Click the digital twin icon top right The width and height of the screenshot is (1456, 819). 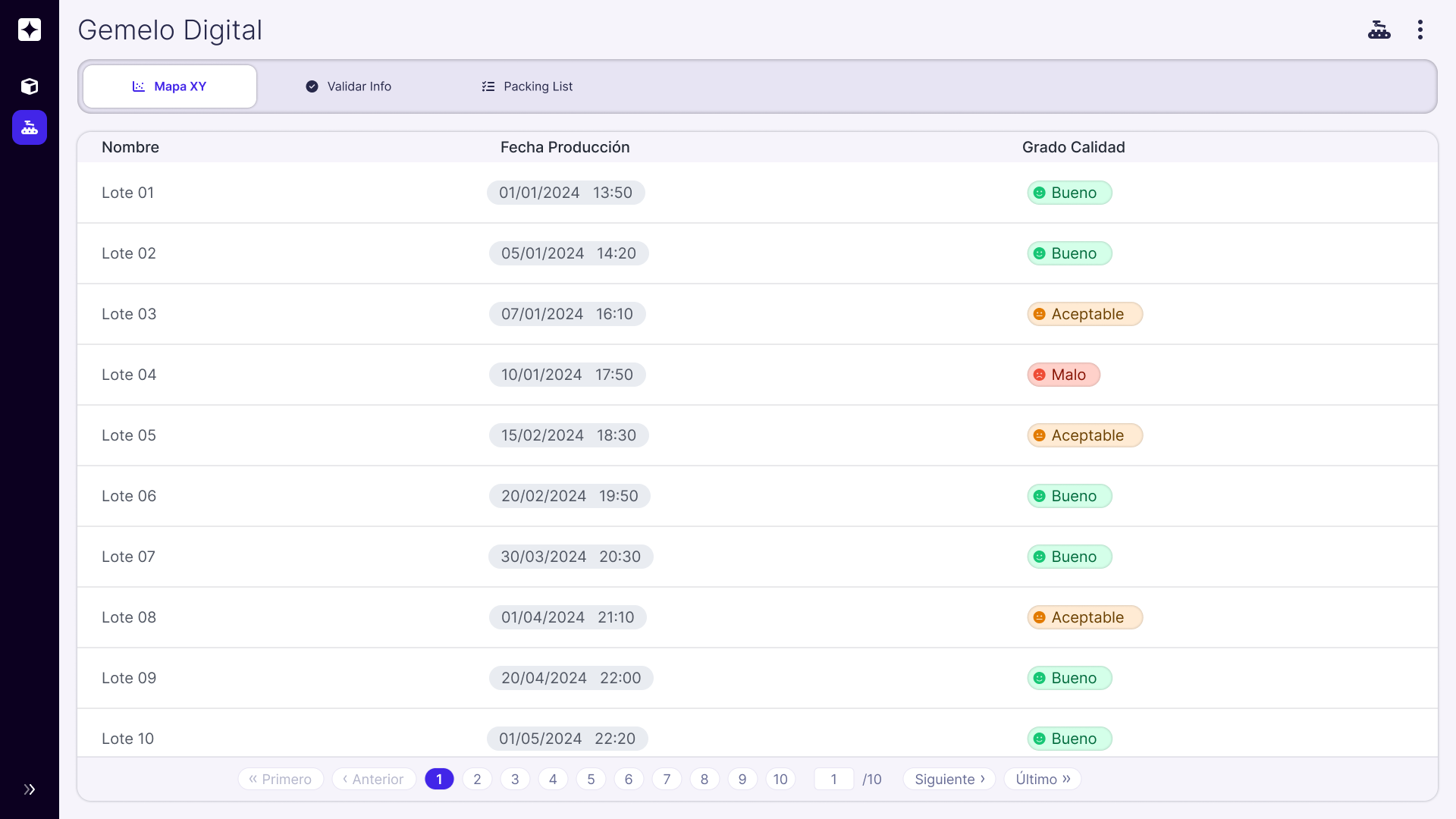(x=1379, y=30)
